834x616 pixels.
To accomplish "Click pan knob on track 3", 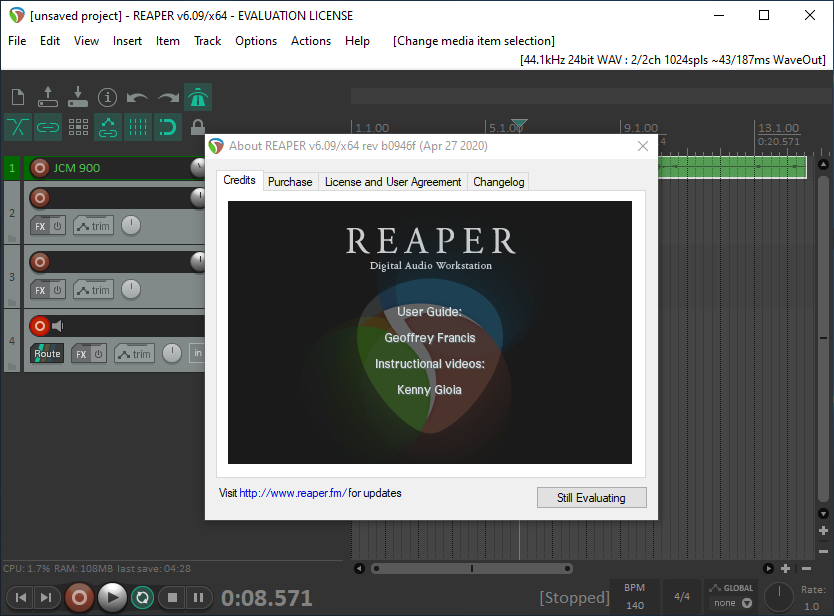I will [131, 289].
